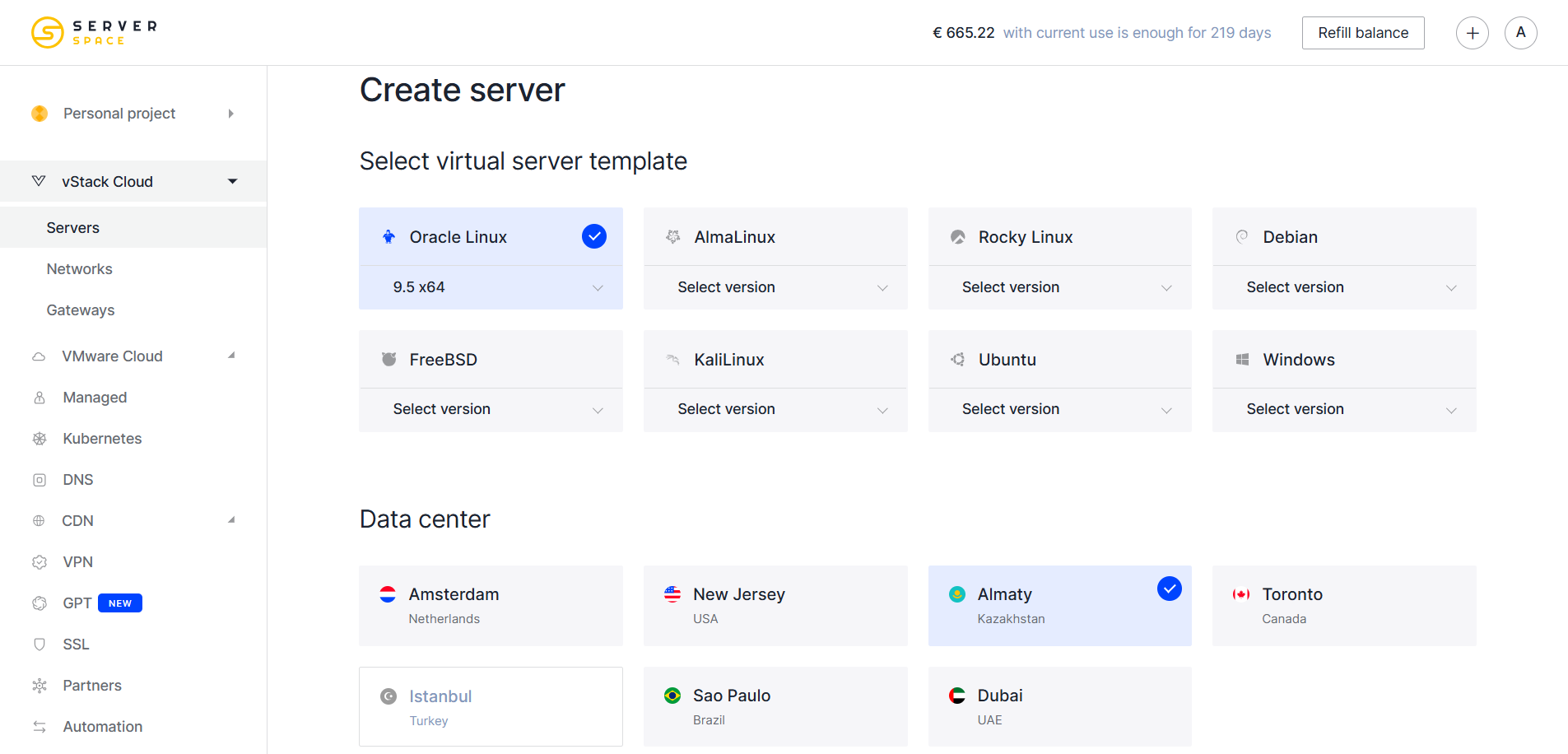Click the Netherlands flag icon
Image resolution: width=1568 pixels, height=754 pixels.
tap(388, 594)
